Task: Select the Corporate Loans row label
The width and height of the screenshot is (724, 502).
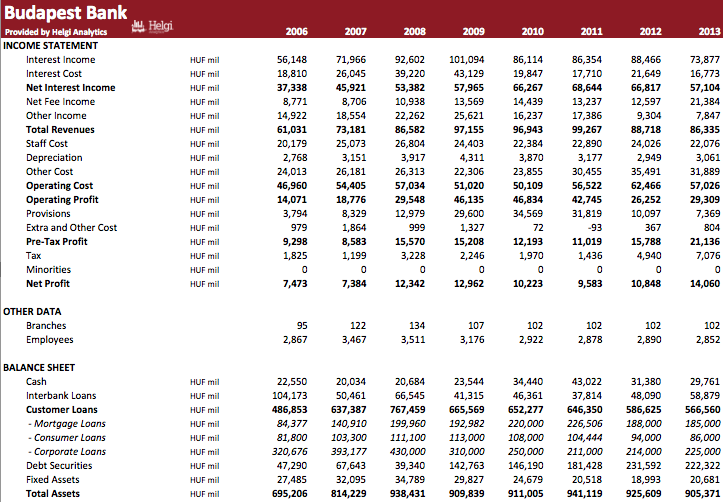Action: pos(67,452)
